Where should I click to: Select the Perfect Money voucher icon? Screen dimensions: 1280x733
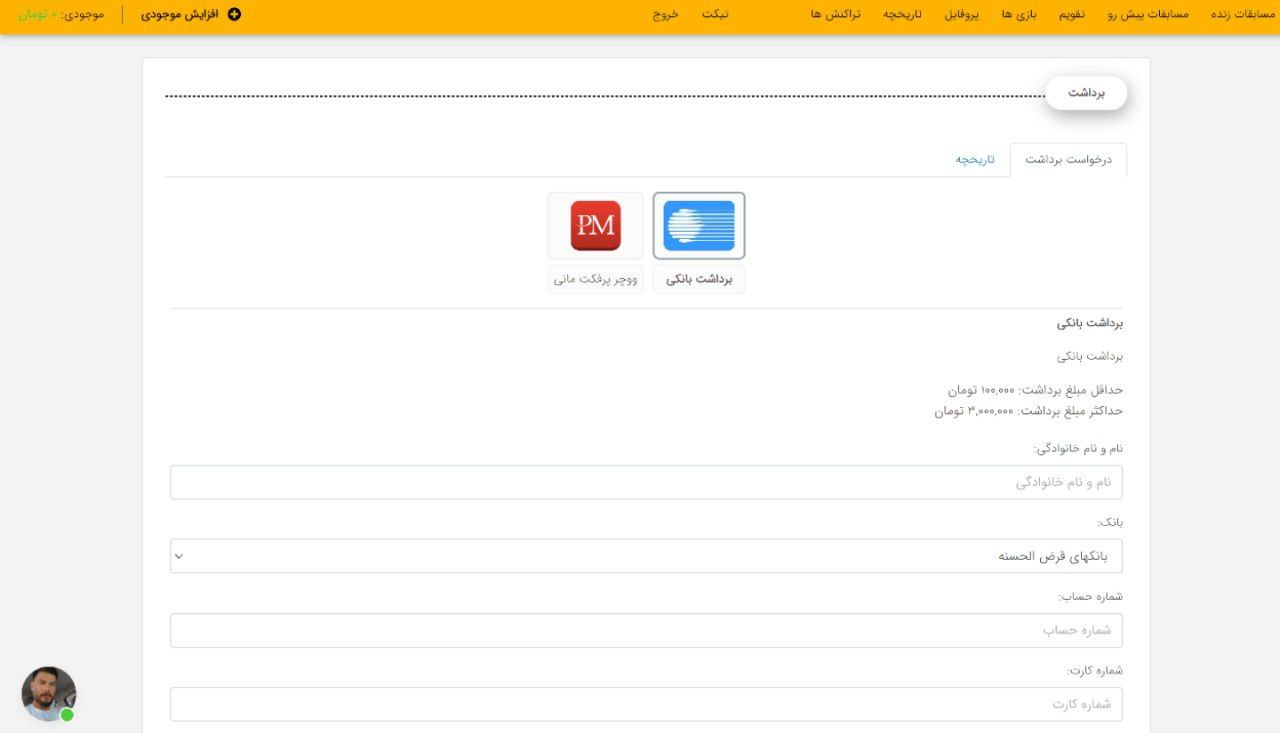pyautogui.click(x=595, y=225)
